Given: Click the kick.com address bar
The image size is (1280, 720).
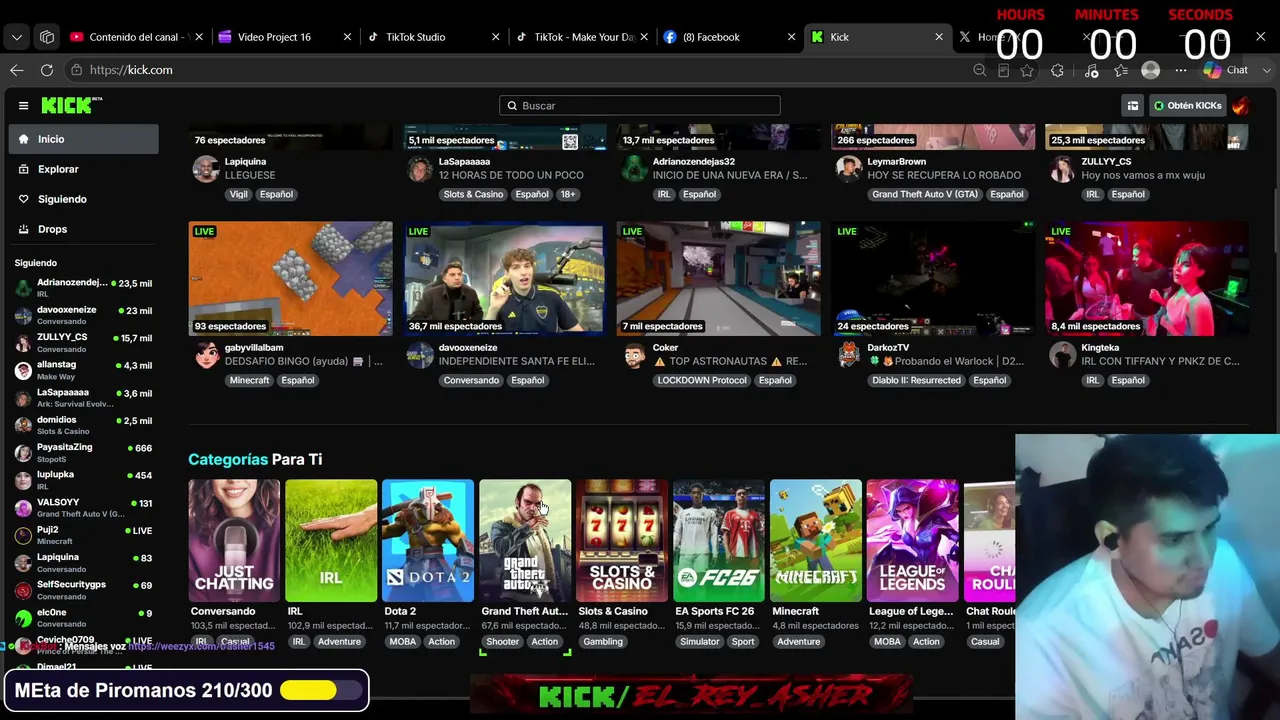Looking at the screenshot, I should [x=515, y=70].
